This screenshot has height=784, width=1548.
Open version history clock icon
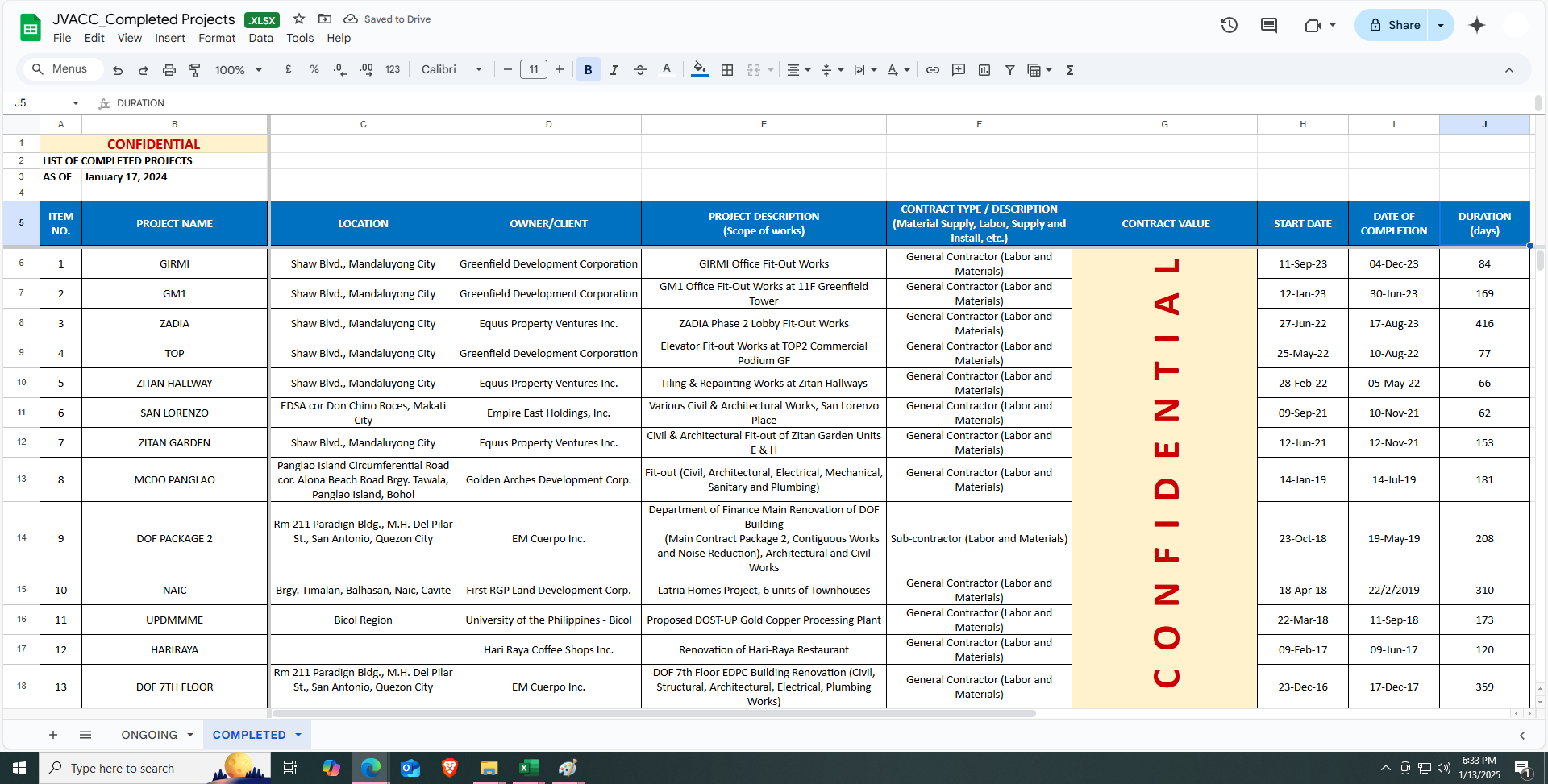[1230, 25]
